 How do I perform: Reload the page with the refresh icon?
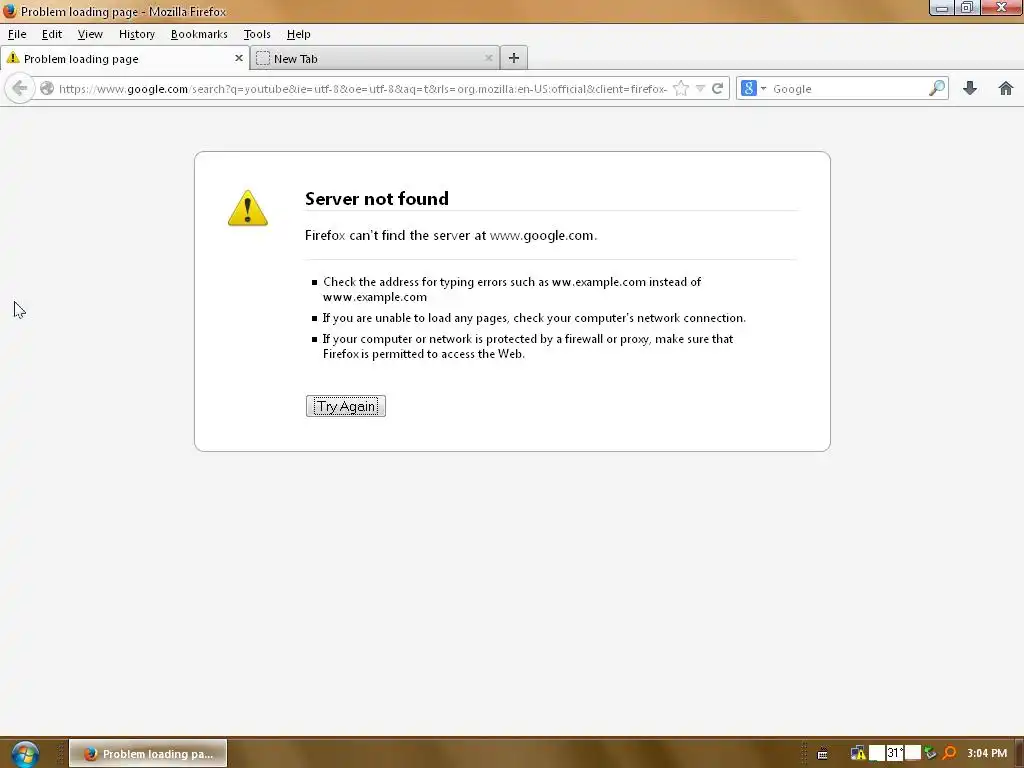point(718,88)
